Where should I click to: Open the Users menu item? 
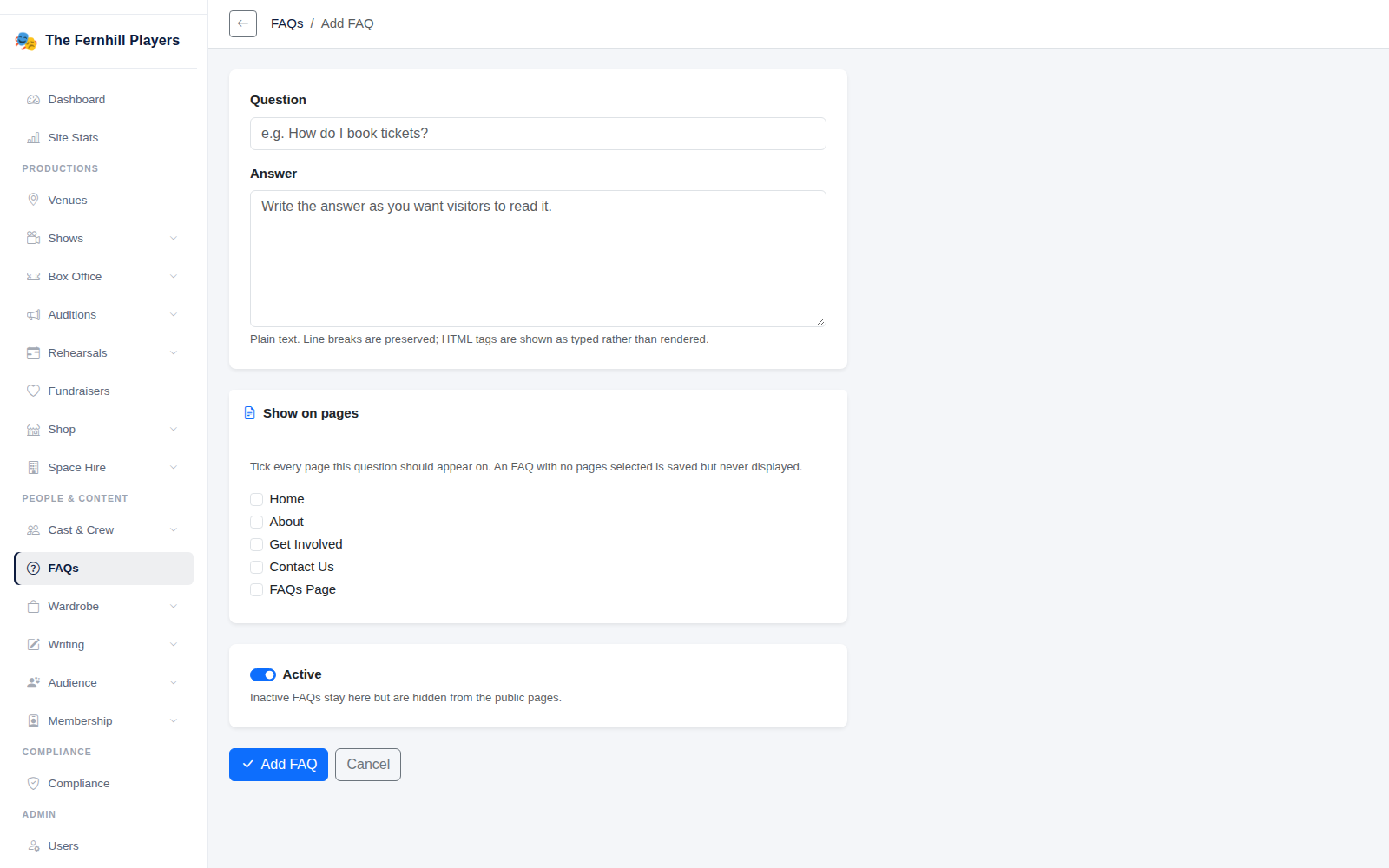pos(103,846)
